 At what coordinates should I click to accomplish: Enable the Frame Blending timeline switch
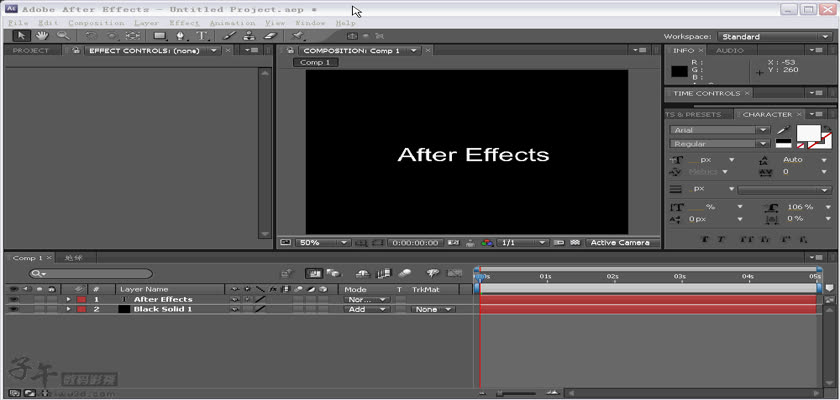pyautogui.click(x=384, y=274)
